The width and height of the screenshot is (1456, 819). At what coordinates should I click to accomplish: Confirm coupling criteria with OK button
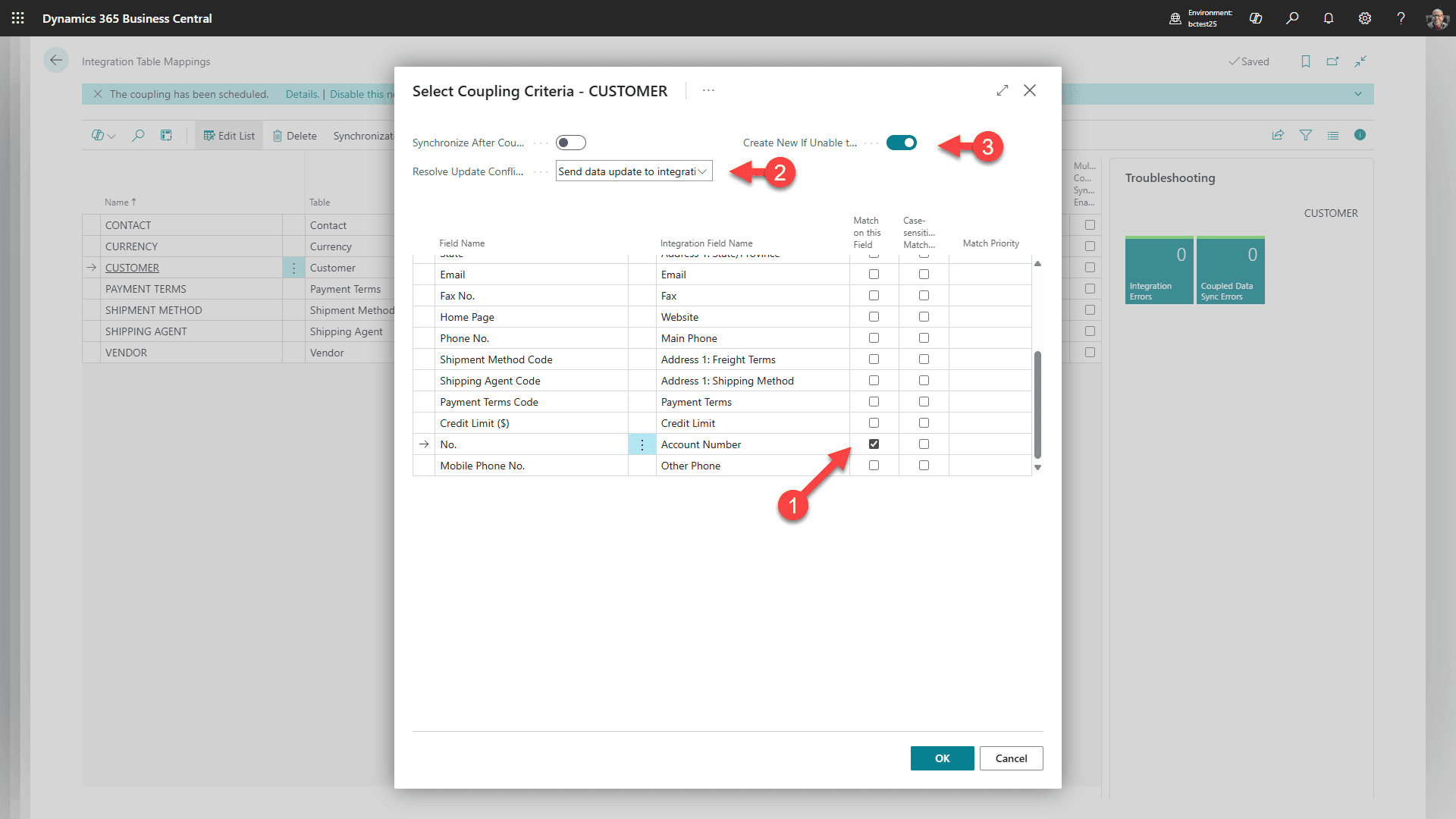coord(942,758)
